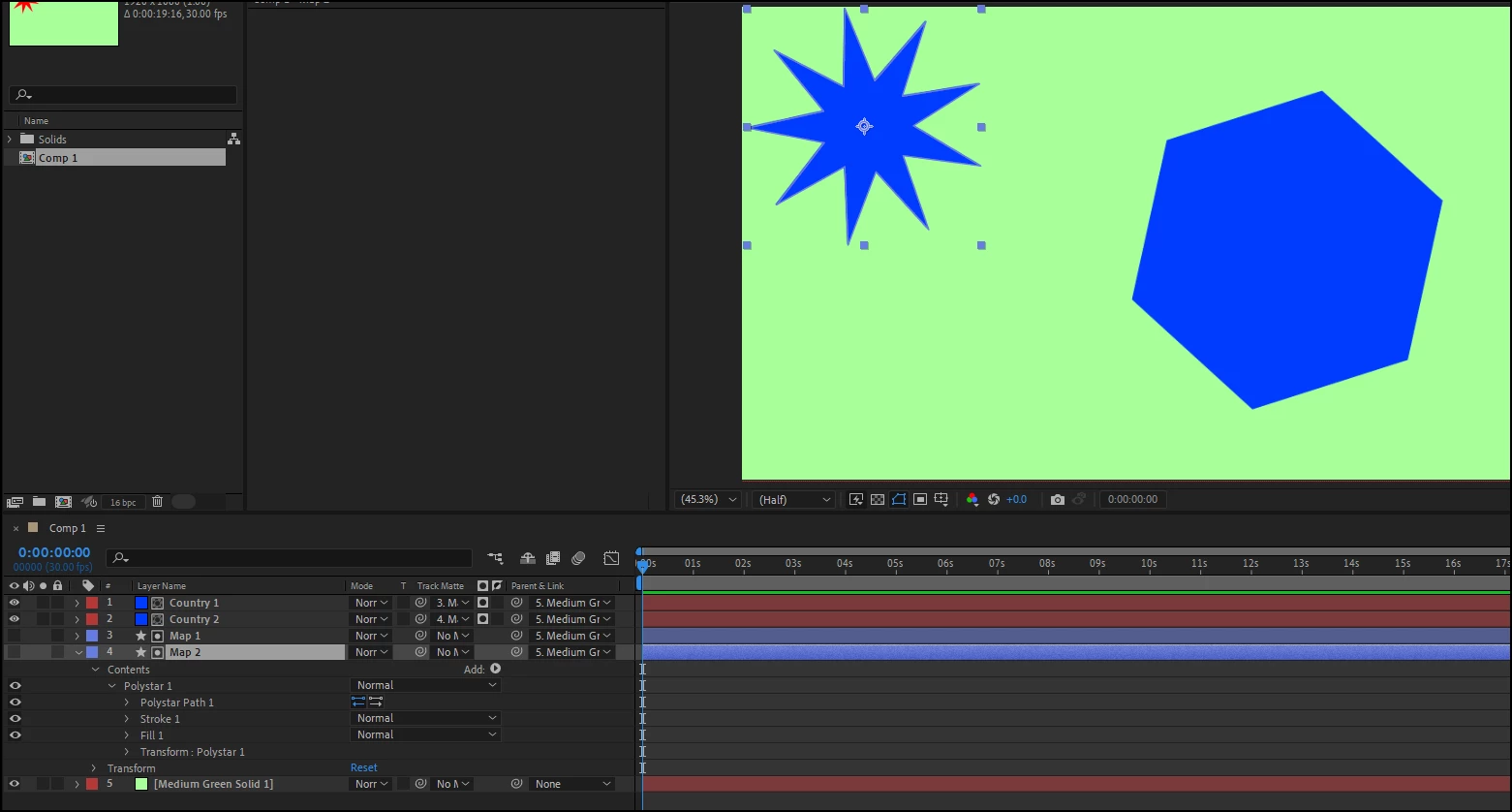Enable Frame Blending for timeline layers

pos(553,558)
